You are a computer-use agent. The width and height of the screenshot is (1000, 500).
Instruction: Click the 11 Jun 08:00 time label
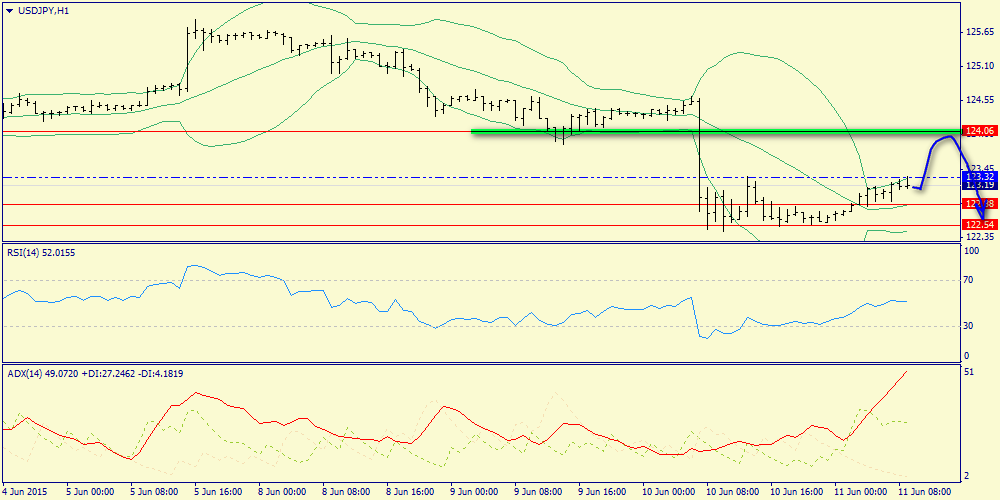(x=923, y=492)
